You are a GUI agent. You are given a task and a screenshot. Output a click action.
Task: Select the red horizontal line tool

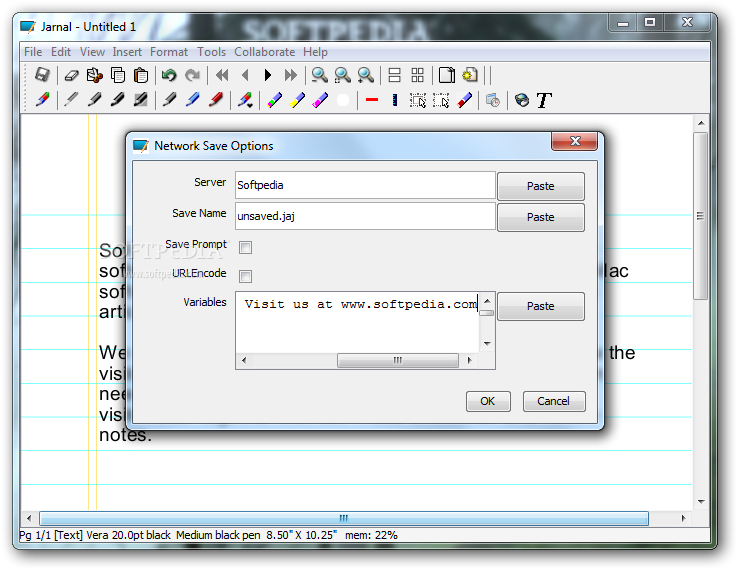tap(372, 100)
